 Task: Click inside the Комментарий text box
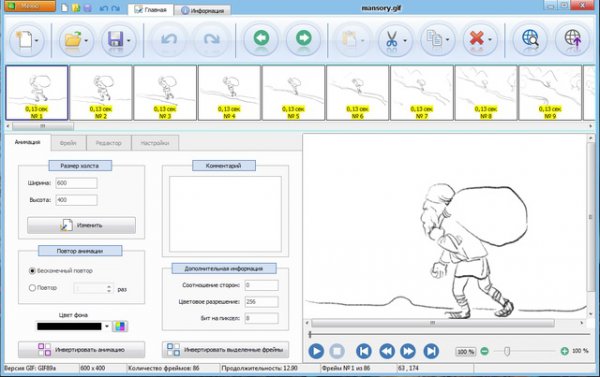click(225, 214)
